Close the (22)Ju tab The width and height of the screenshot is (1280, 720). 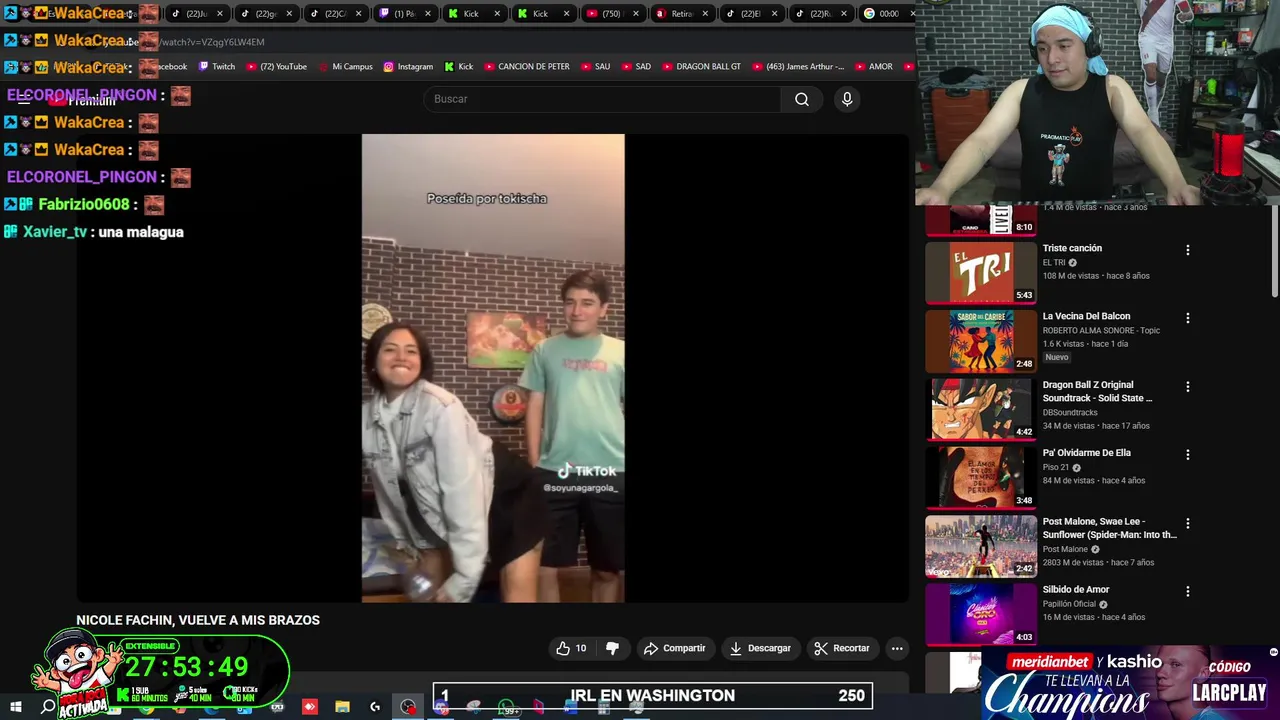(220, 14)
